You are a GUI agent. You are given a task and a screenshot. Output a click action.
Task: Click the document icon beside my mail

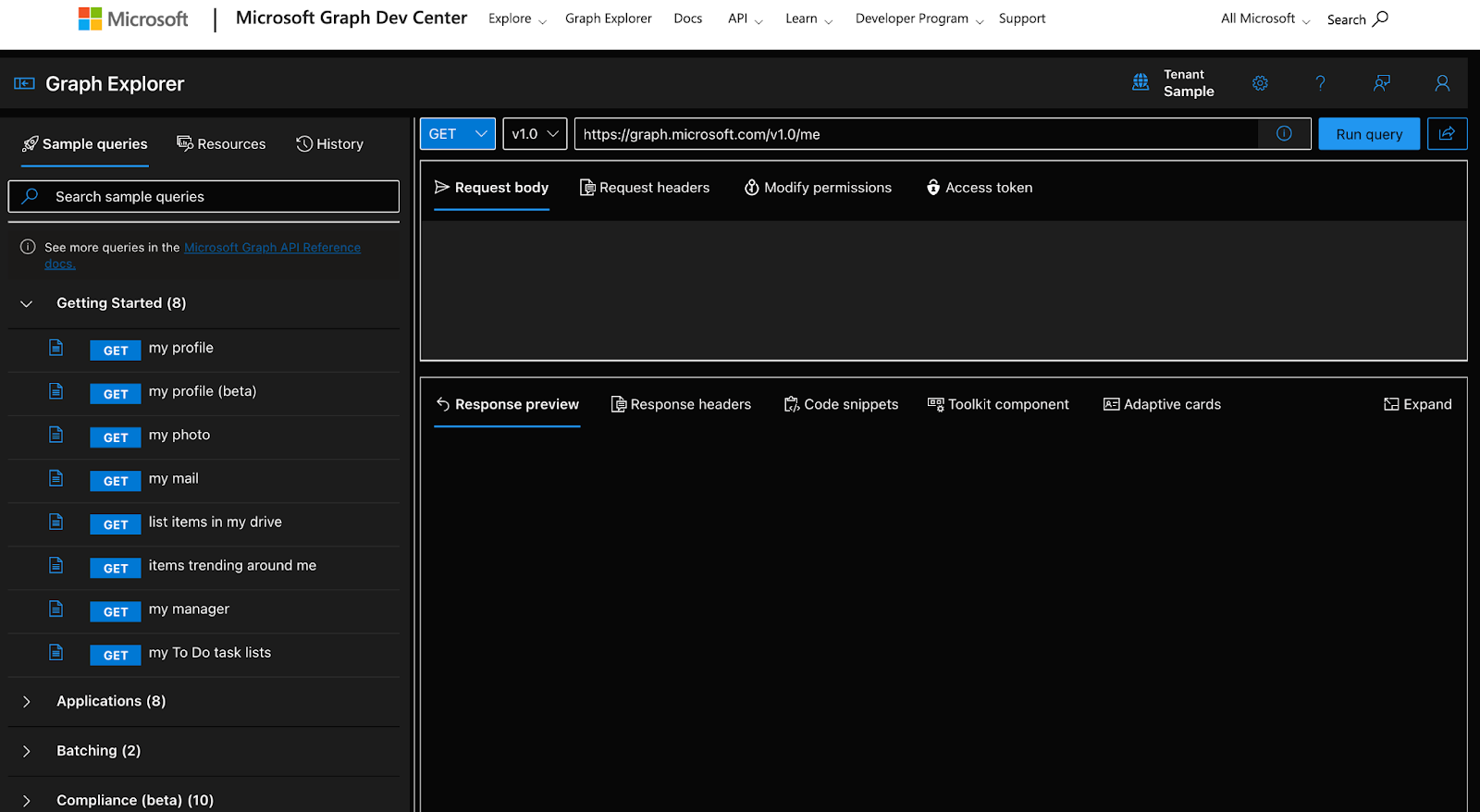point(56,478)
